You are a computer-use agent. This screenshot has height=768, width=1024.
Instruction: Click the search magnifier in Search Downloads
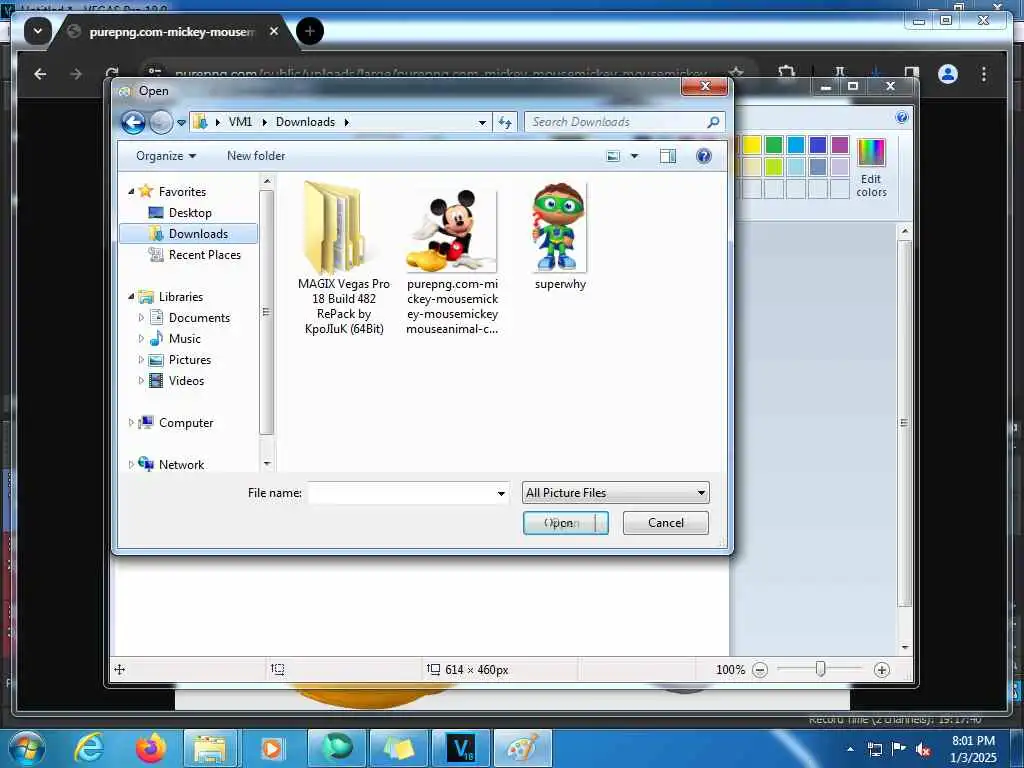point(713,122)
